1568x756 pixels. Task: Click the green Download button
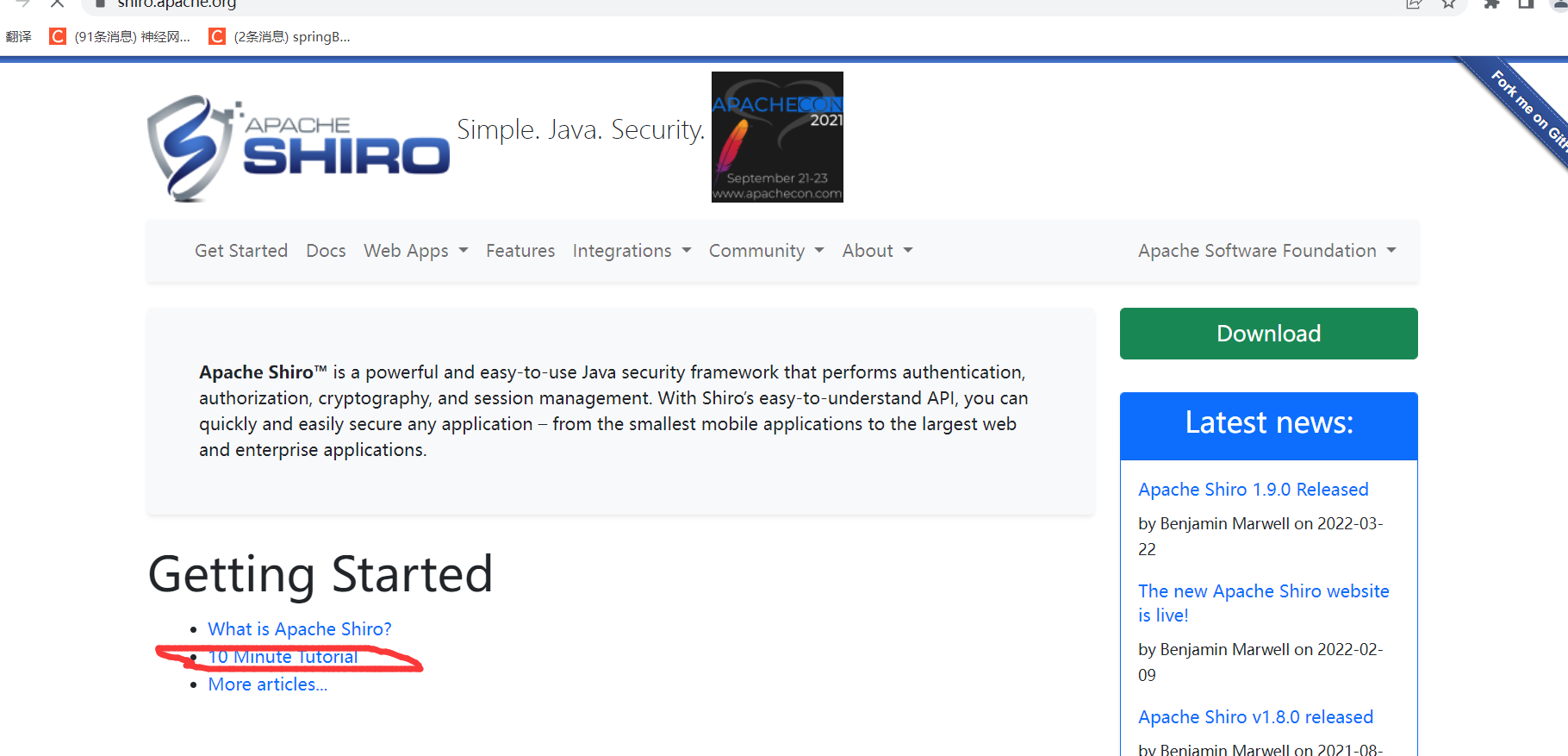[x=1268, y=334]
